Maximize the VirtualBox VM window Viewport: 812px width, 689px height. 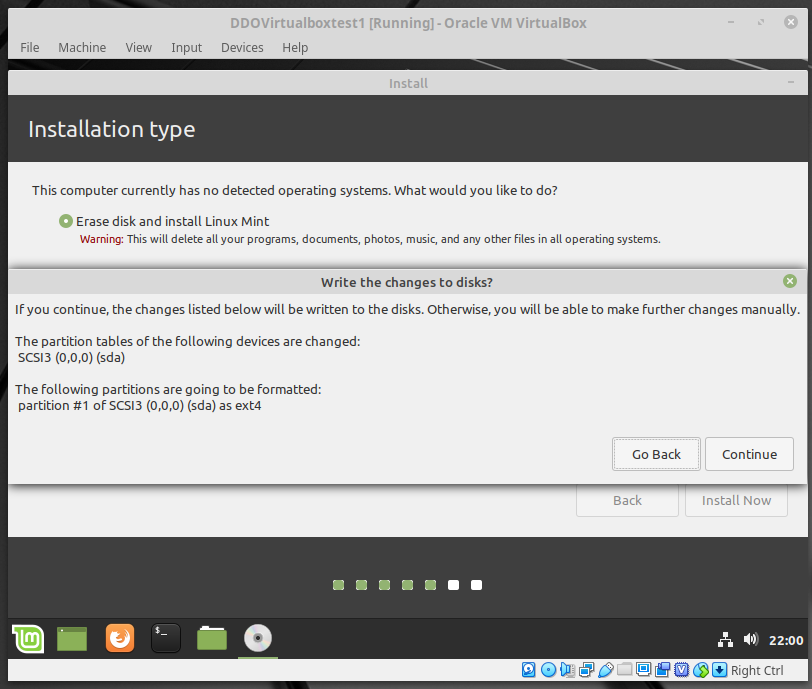[761, 22]
